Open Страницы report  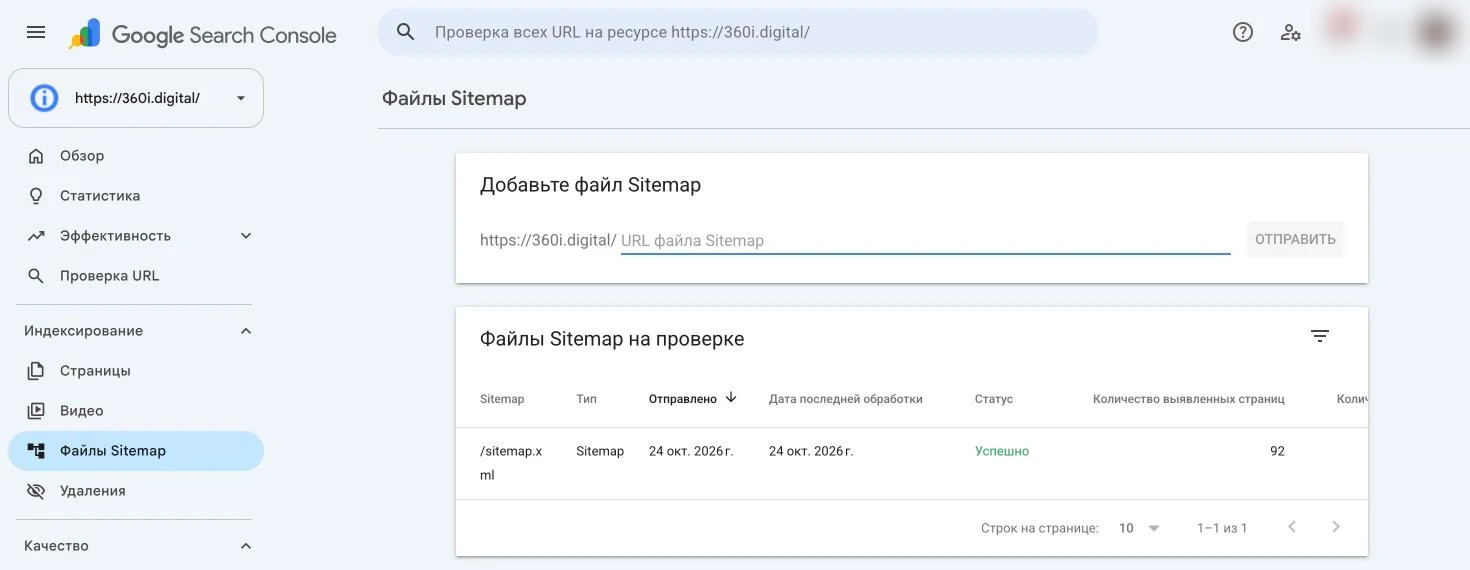pyautogui.click(x=135, y=371)
